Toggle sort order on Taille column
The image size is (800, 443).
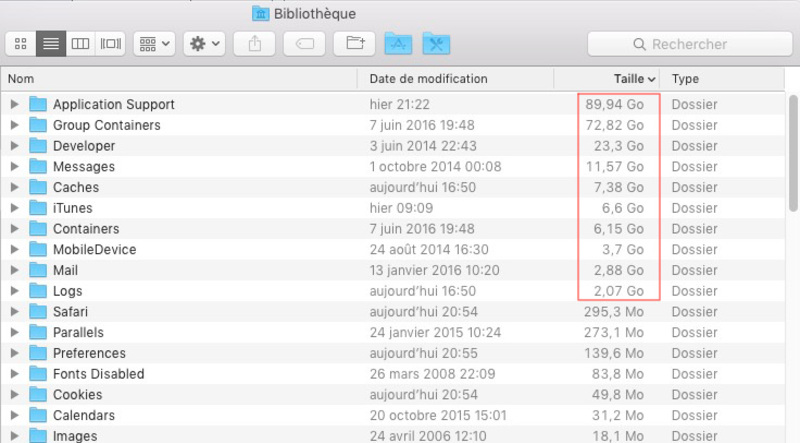point(607,79)
